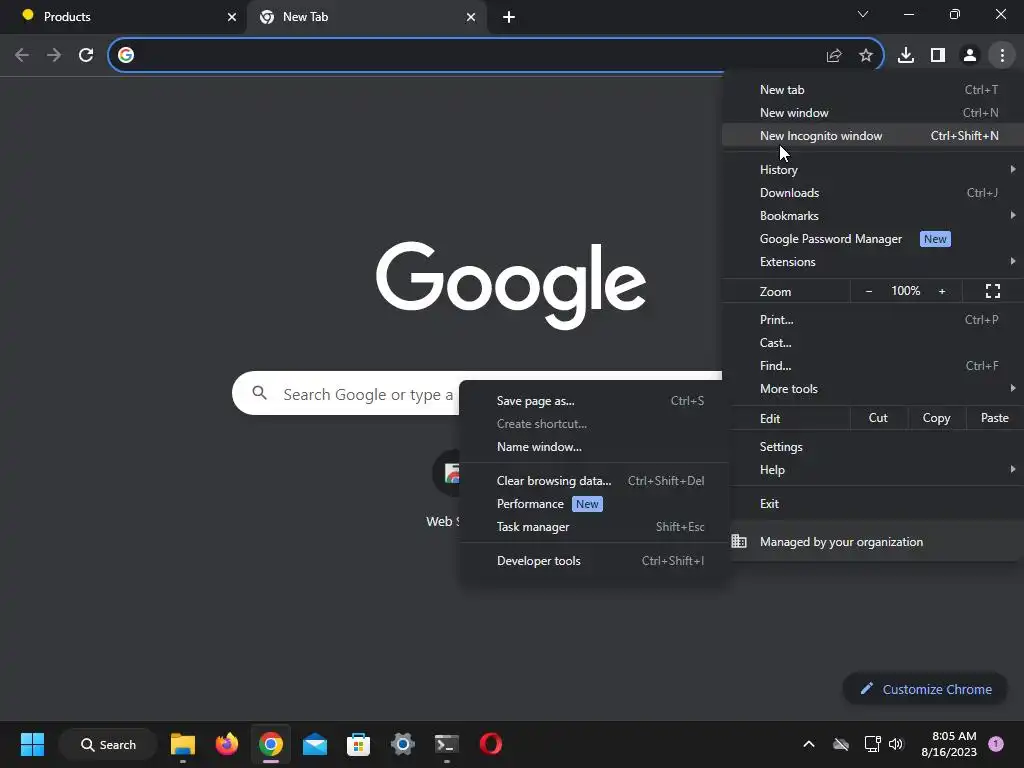Open the tab search chevron
The width and height of the screenshot is (1024, 768).
tap(863, 14)
